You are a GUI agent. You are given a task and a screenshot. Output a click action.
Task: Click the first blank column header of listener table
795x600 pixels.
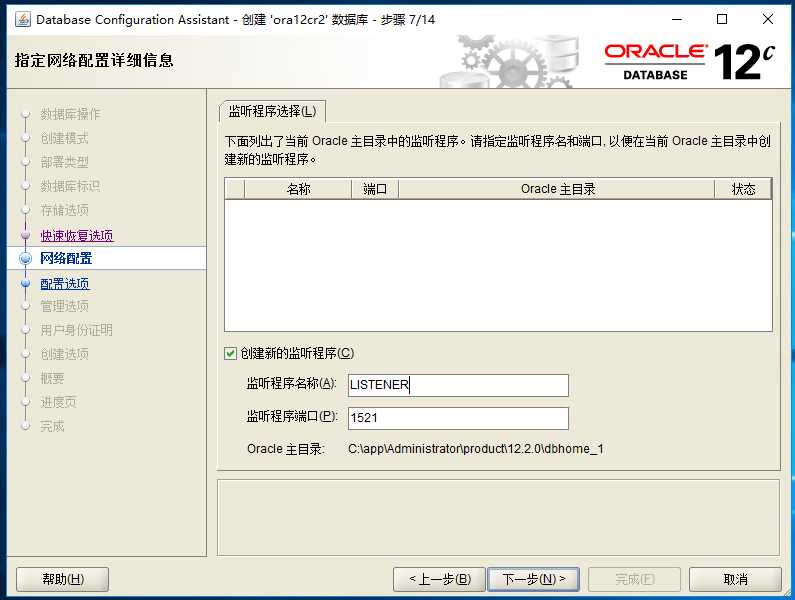pos(235,189)
